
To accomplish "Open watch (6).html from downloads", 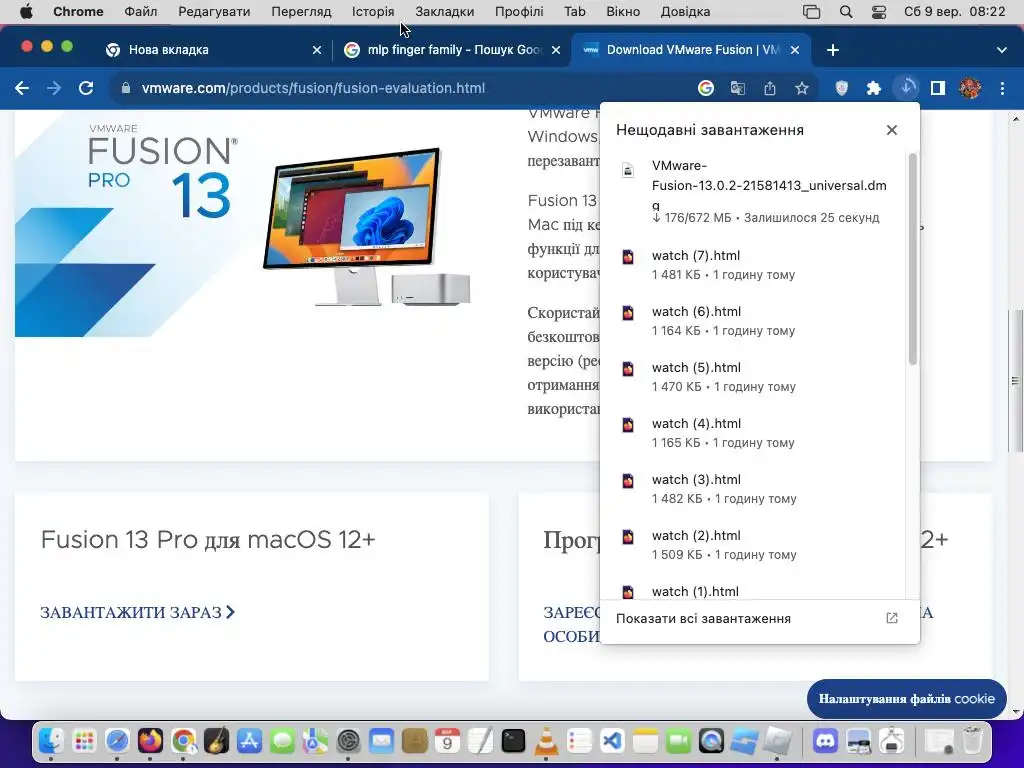I will [x=752, y=321].
